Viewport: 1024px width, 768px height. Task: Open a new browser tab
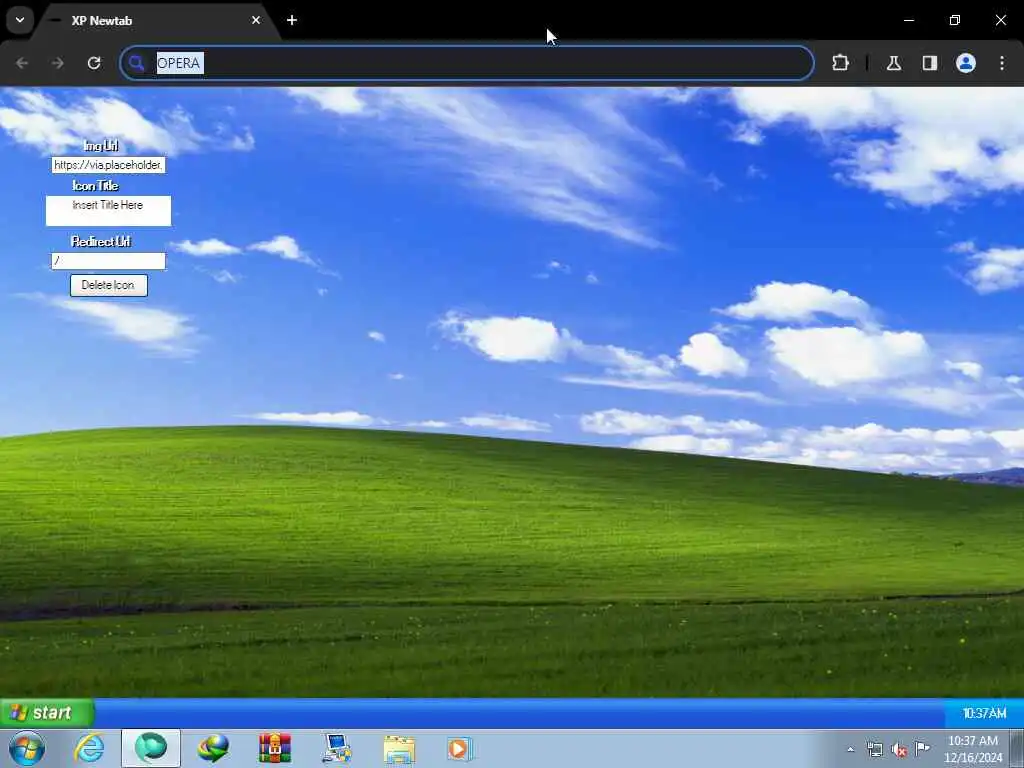click(x=292, y=20)
